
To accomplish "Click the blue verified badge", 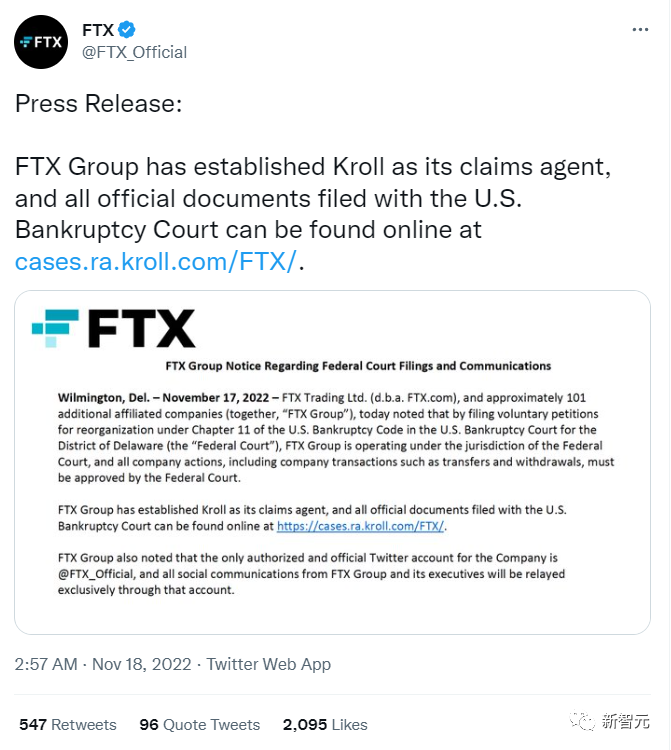I will [x=126, y=30].
